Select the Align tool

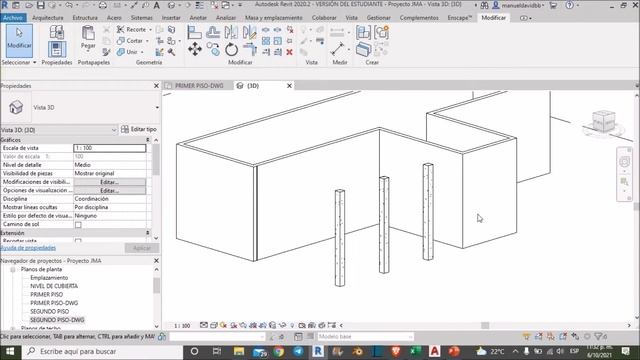195,32
